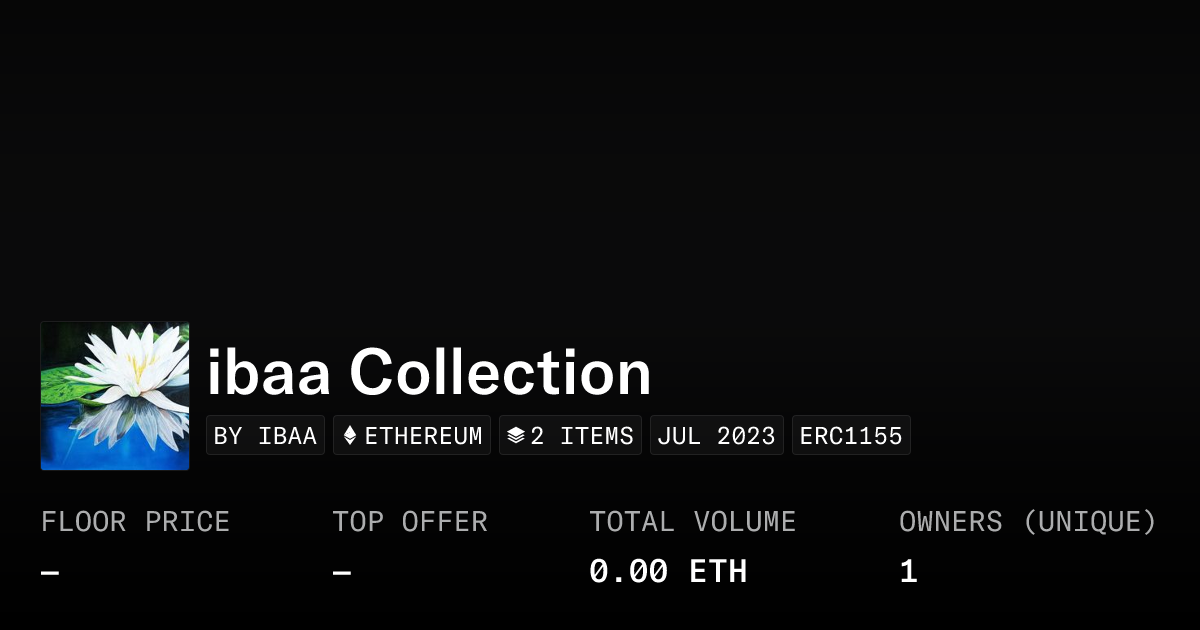
Task: Select the ETHEREUM chain label text
Action: [423, 436]
